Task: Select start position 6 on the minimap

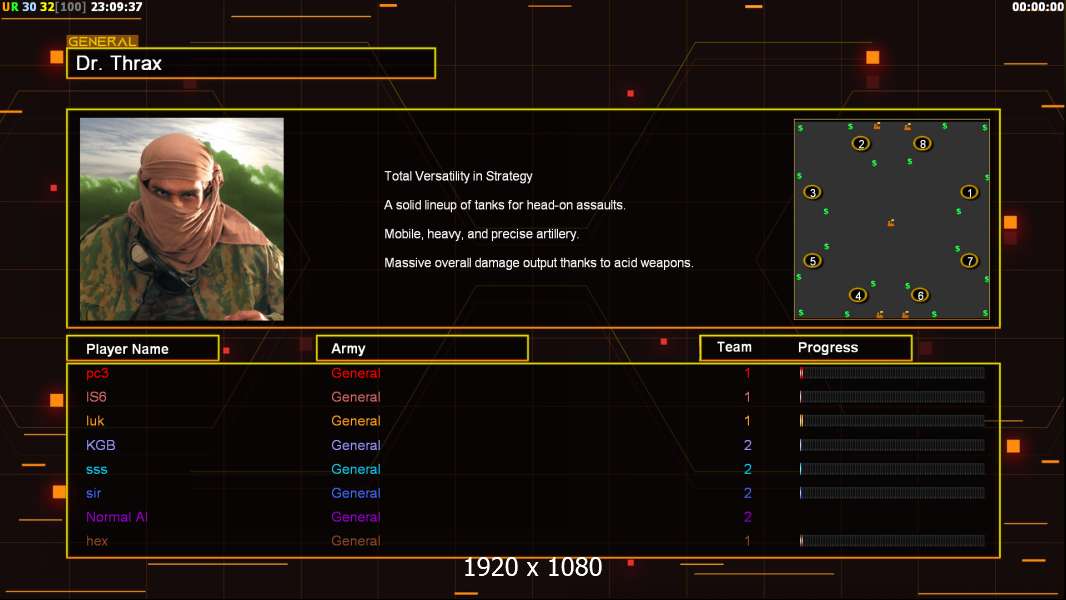Action: pos(920,295)
